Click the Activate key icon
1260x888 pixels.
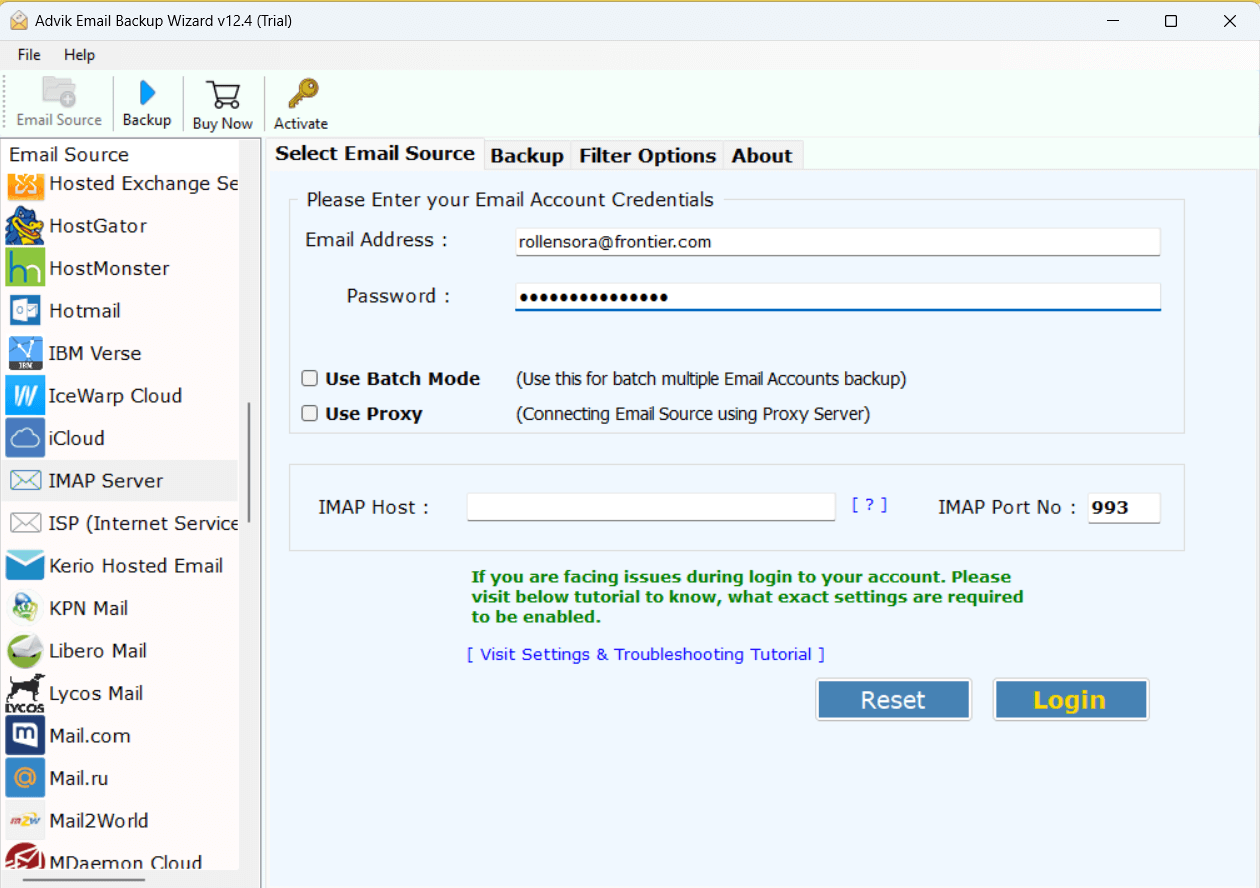click(302, 94)
